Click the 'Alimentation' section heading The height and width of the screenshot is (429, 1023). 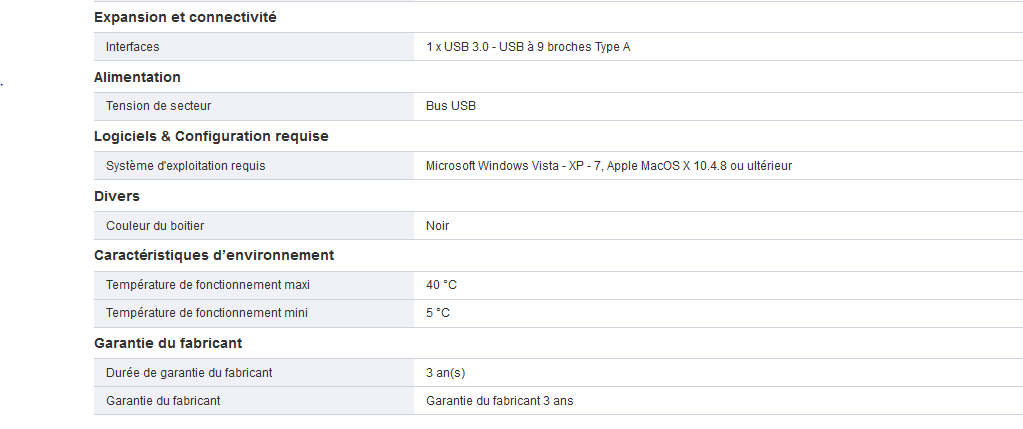(137, 77)
